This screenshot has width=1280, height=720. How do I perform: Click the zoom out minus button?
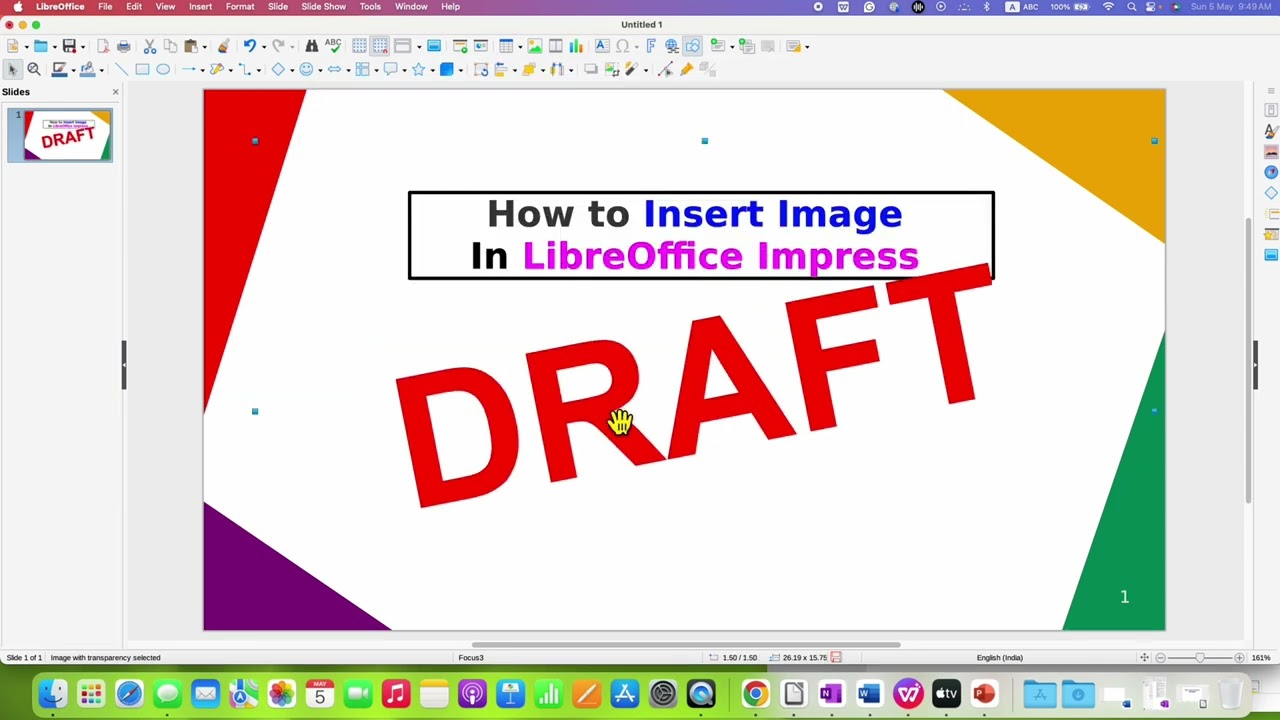tap(1160, 657)
